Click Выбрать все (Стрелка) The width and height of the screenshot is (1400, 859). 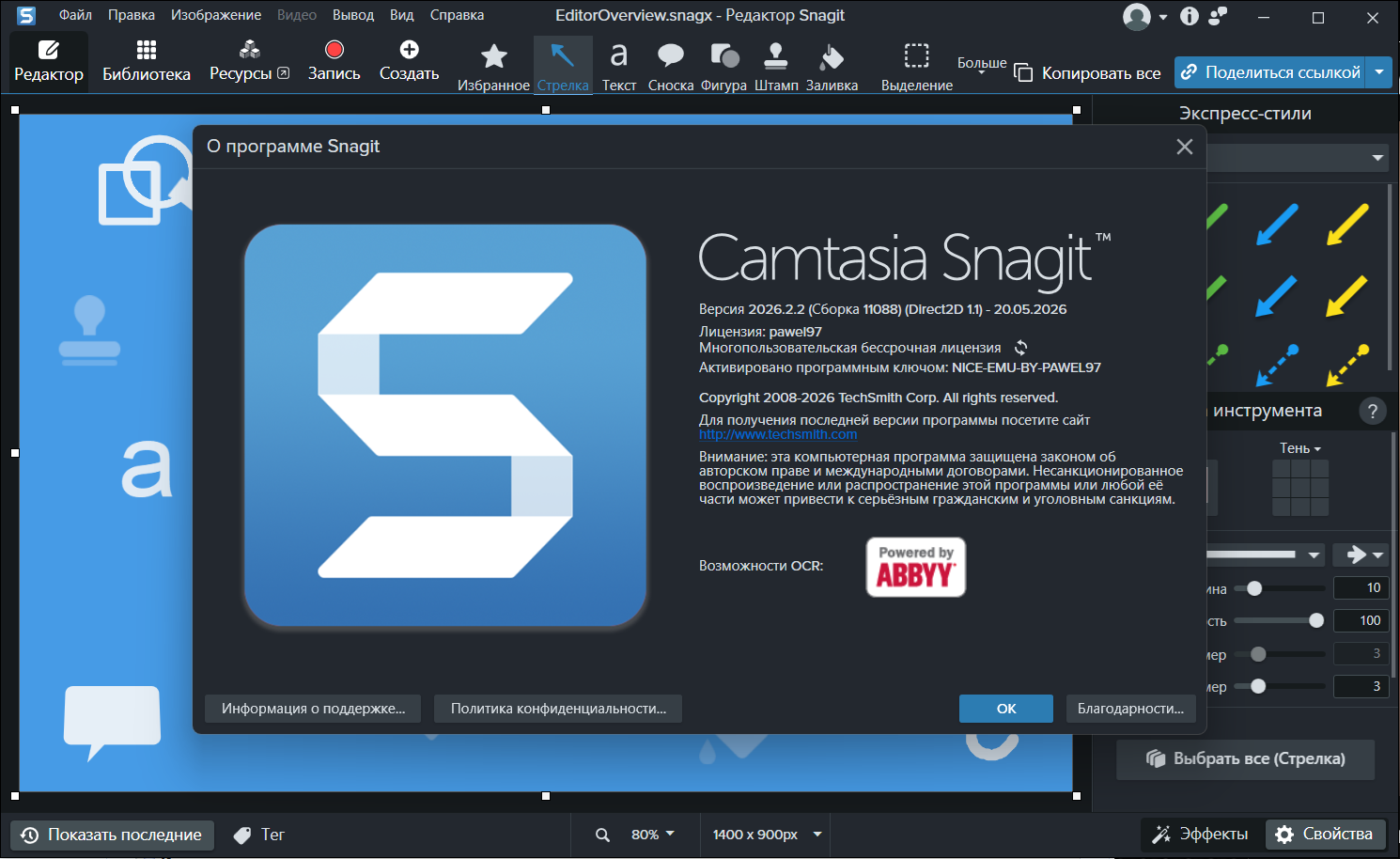[x=1245, y=759]
